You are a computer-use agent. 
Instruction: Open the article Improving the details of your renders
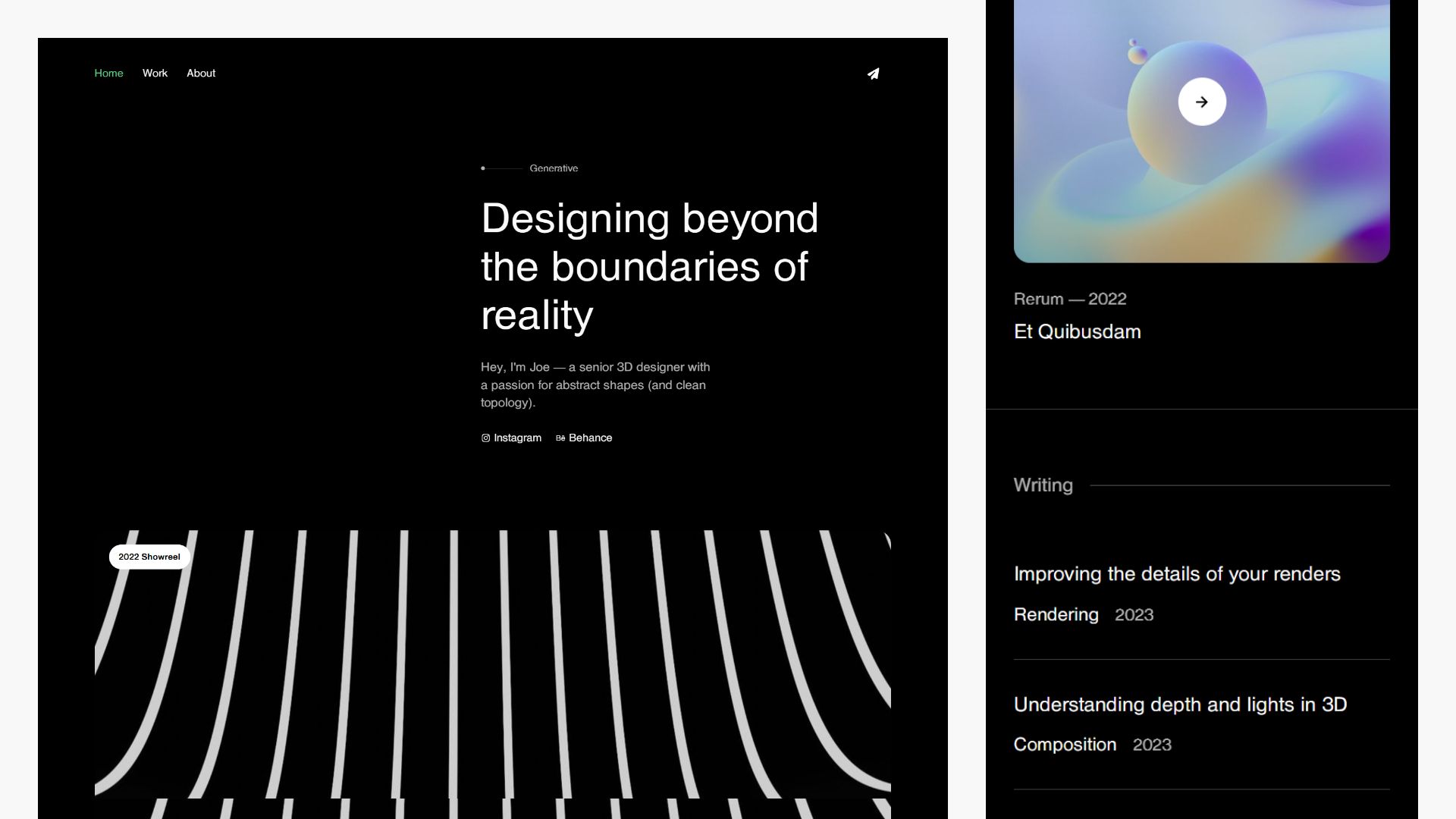[1177, 574]
